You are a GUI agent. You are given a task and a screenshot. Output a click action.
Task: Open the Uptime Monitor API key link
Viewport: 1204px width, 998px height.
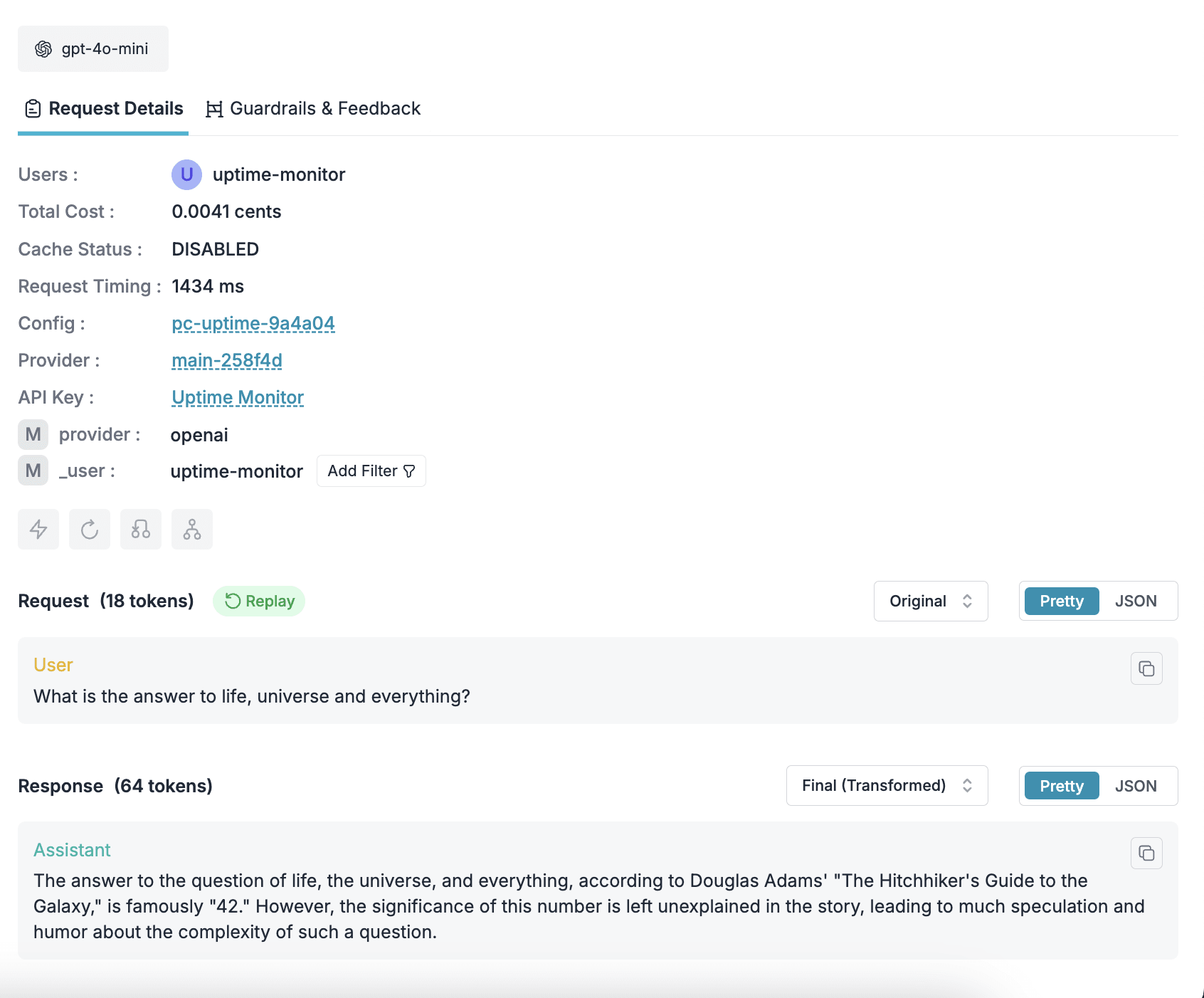pos(237,397)
